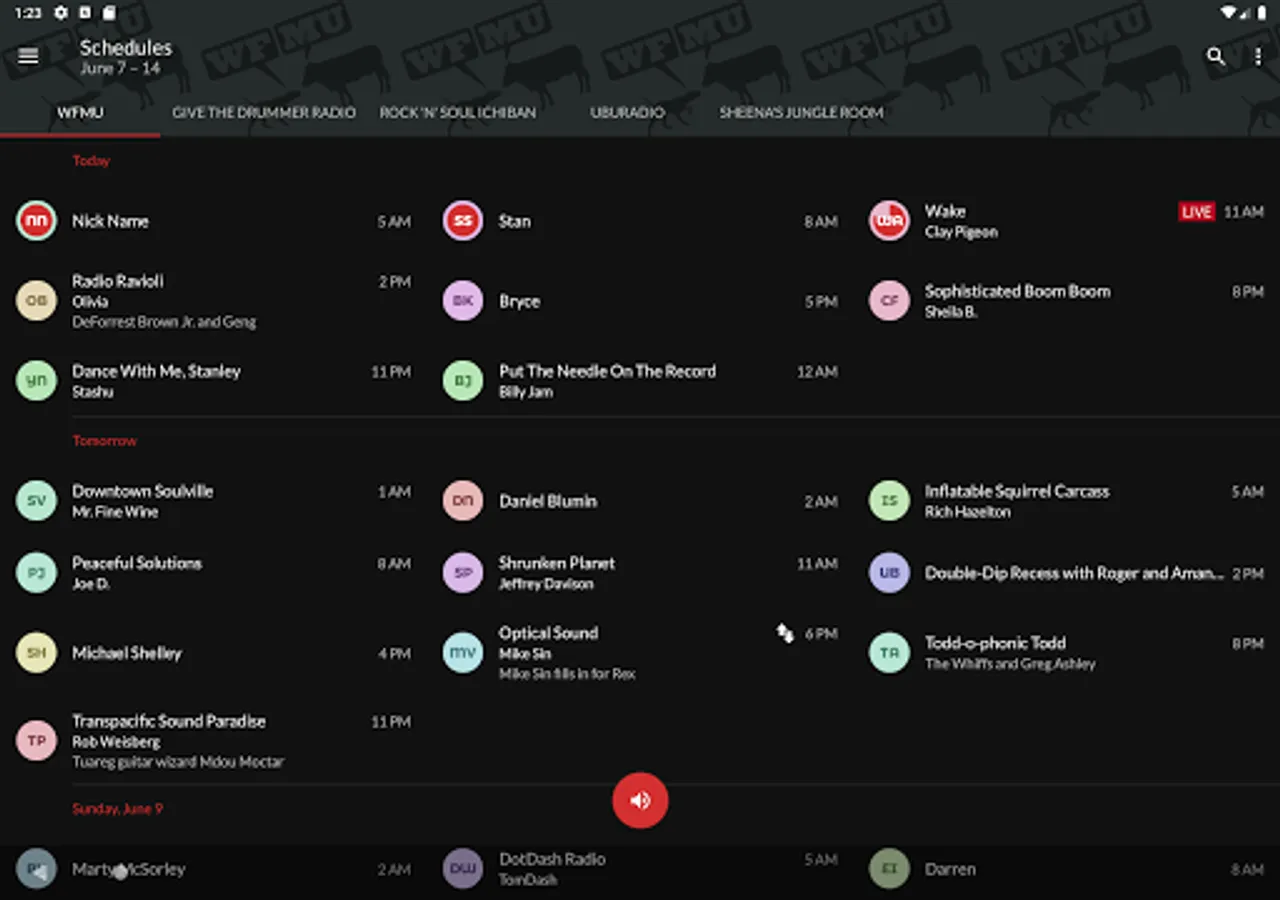Click the June 7 – 14 date range

click(x=120, y=68)
